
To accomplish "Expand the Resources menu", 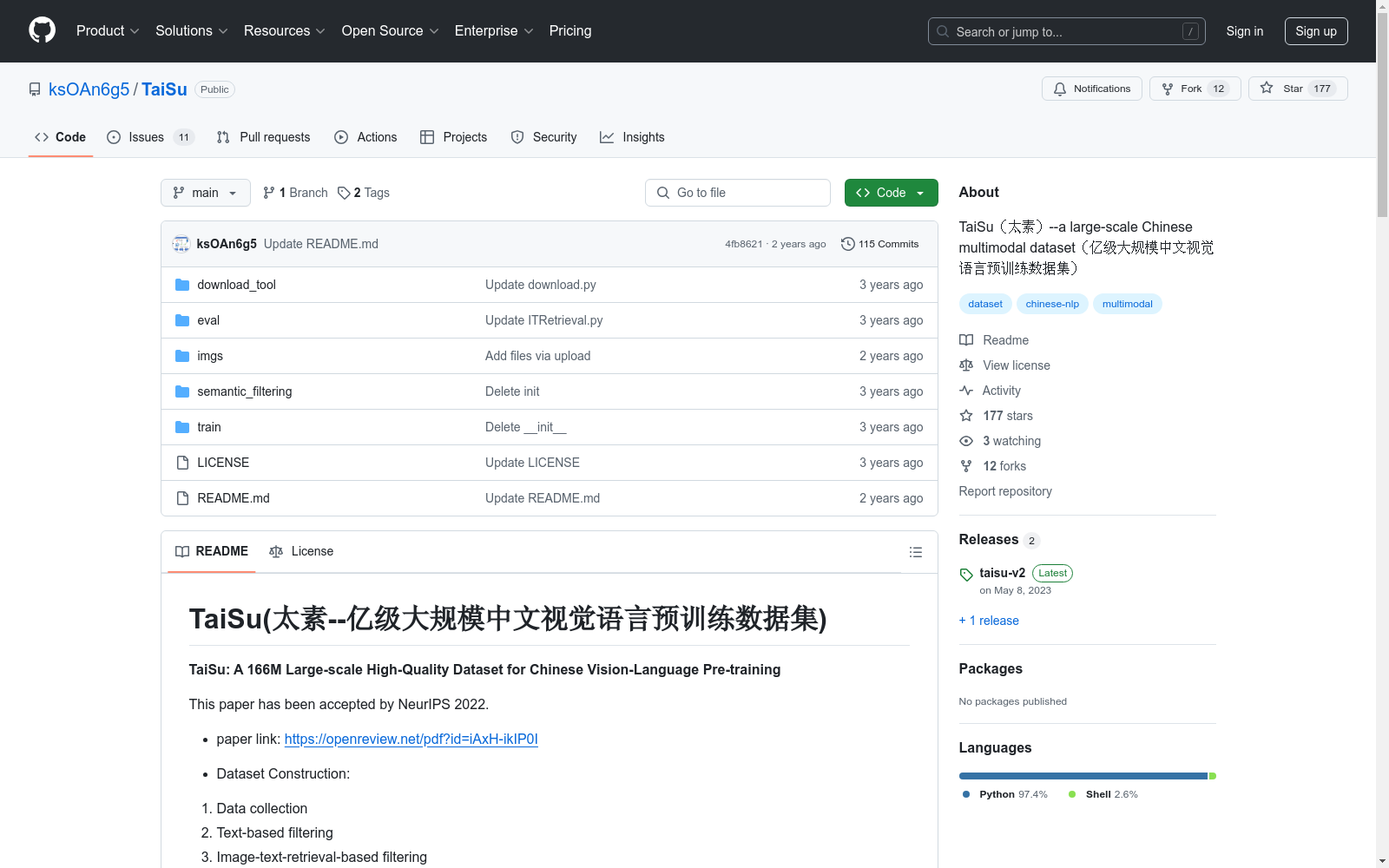I will [284, 30].
